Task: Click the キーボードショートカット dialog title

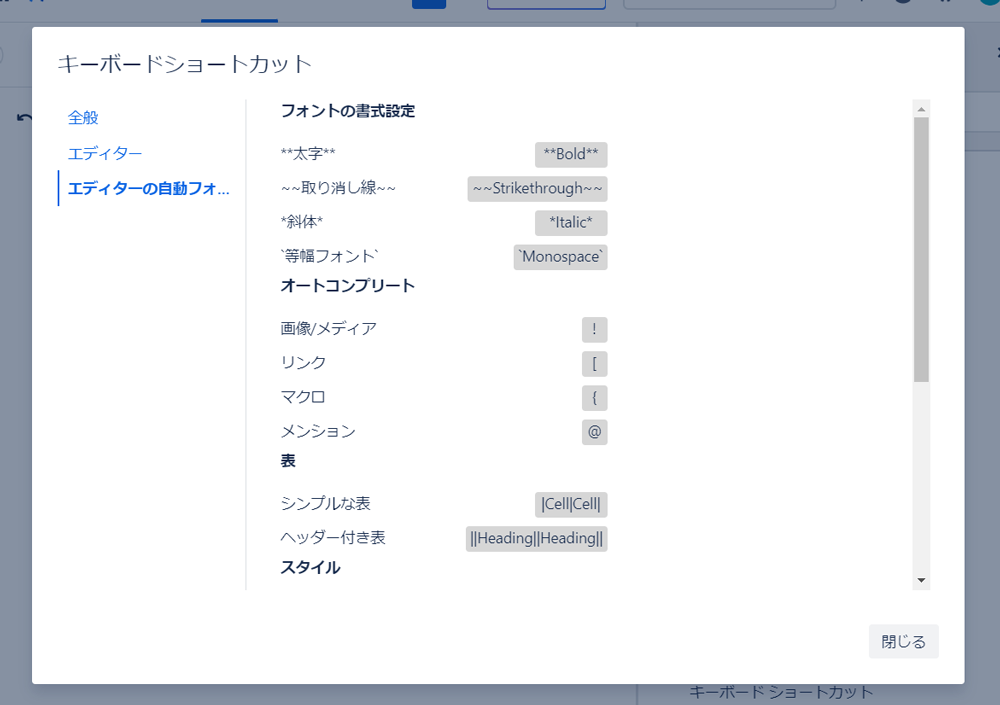Action: click(x=185, y=64)
